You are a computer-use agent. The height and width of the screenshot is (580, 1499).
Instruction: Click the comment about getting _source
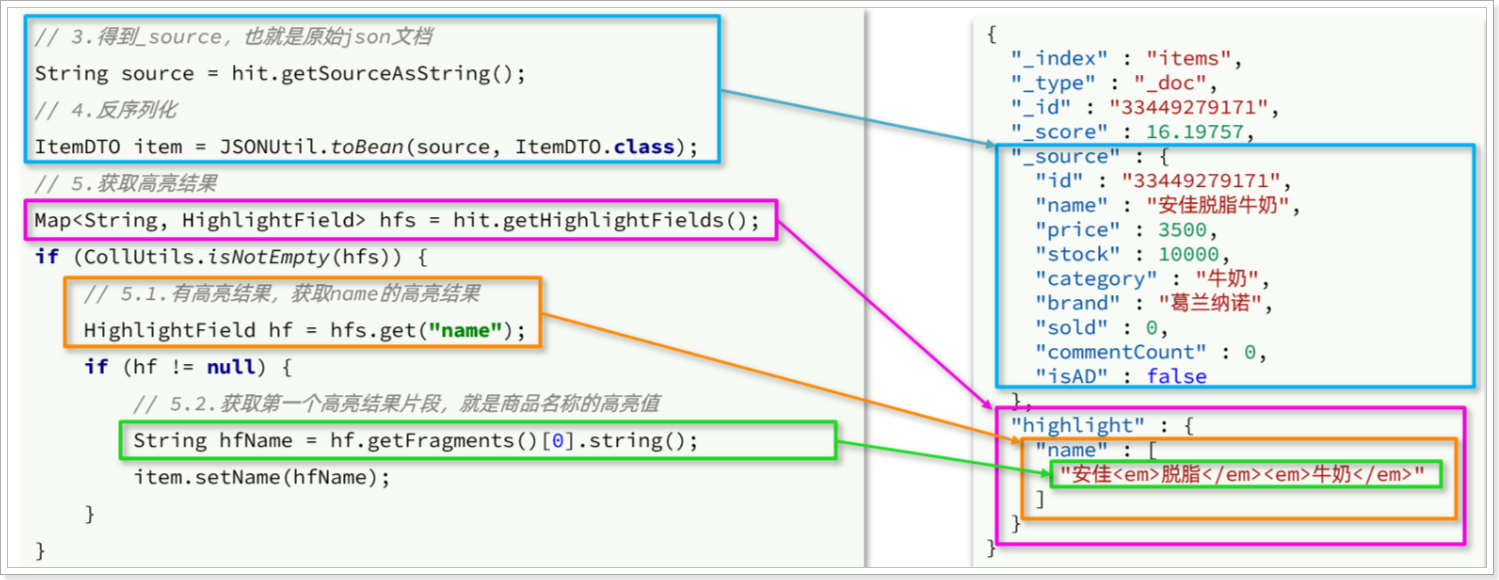232,37
